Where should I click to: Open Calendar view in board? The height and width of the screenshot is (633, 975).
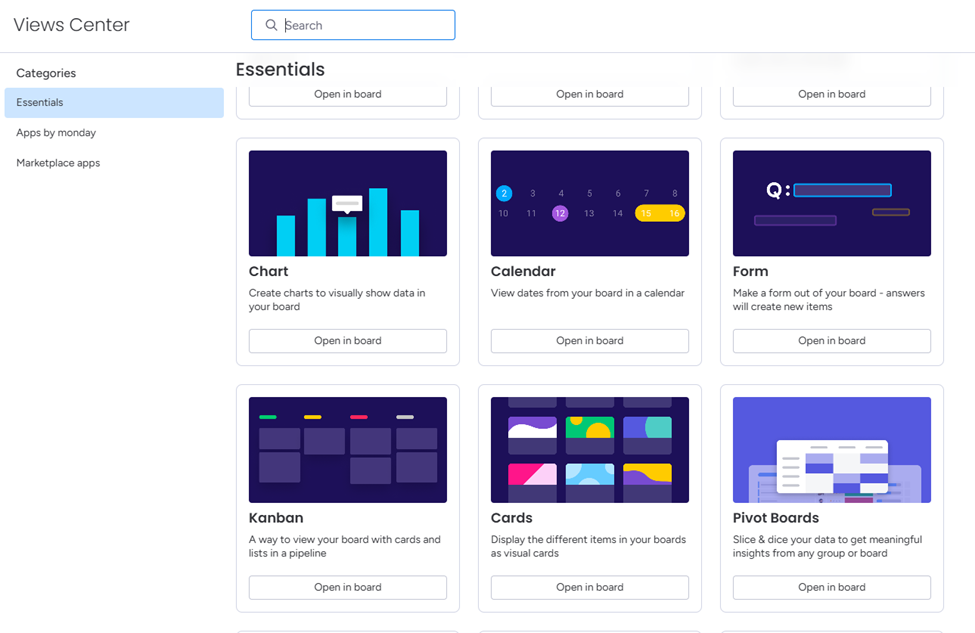[589, 341]
